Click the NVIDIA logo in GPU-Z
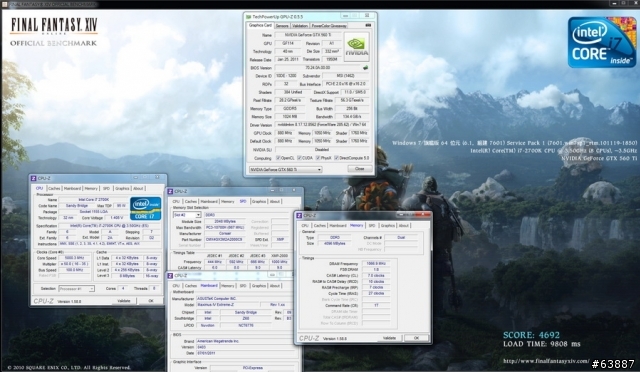Viewport: 640px width, 372px height. point(357,47)
